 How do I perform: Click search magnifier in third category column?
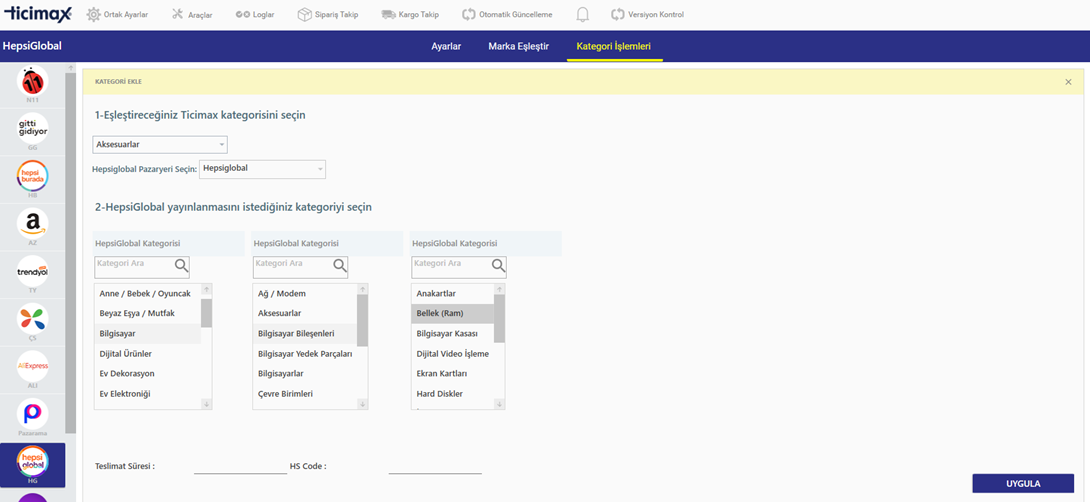[x=498, y=265]
